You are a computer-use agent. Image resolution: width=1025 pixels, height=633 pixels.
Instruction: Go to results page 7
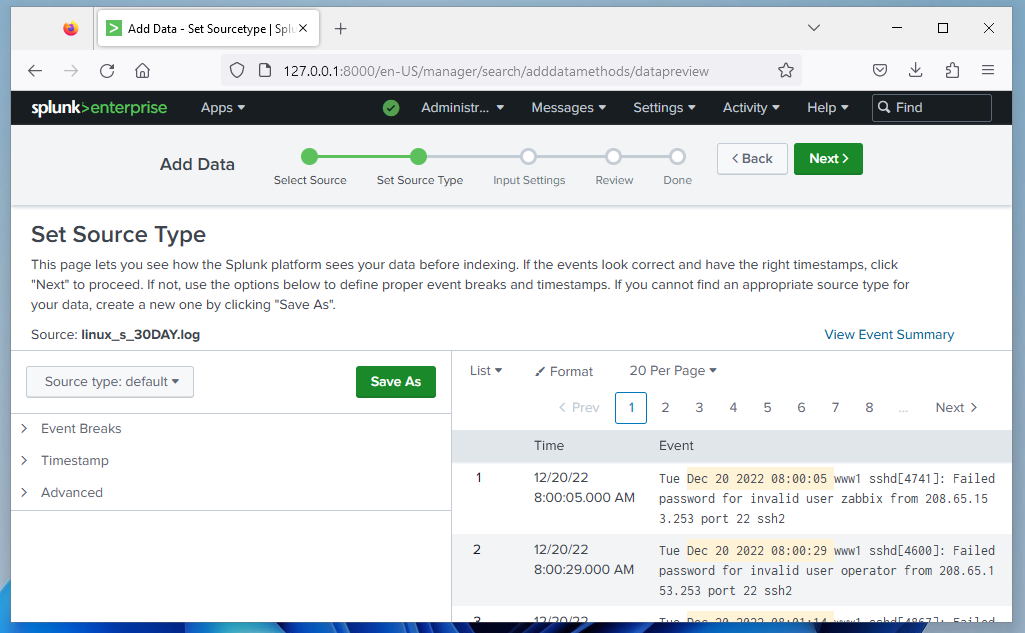coord(835,408)
